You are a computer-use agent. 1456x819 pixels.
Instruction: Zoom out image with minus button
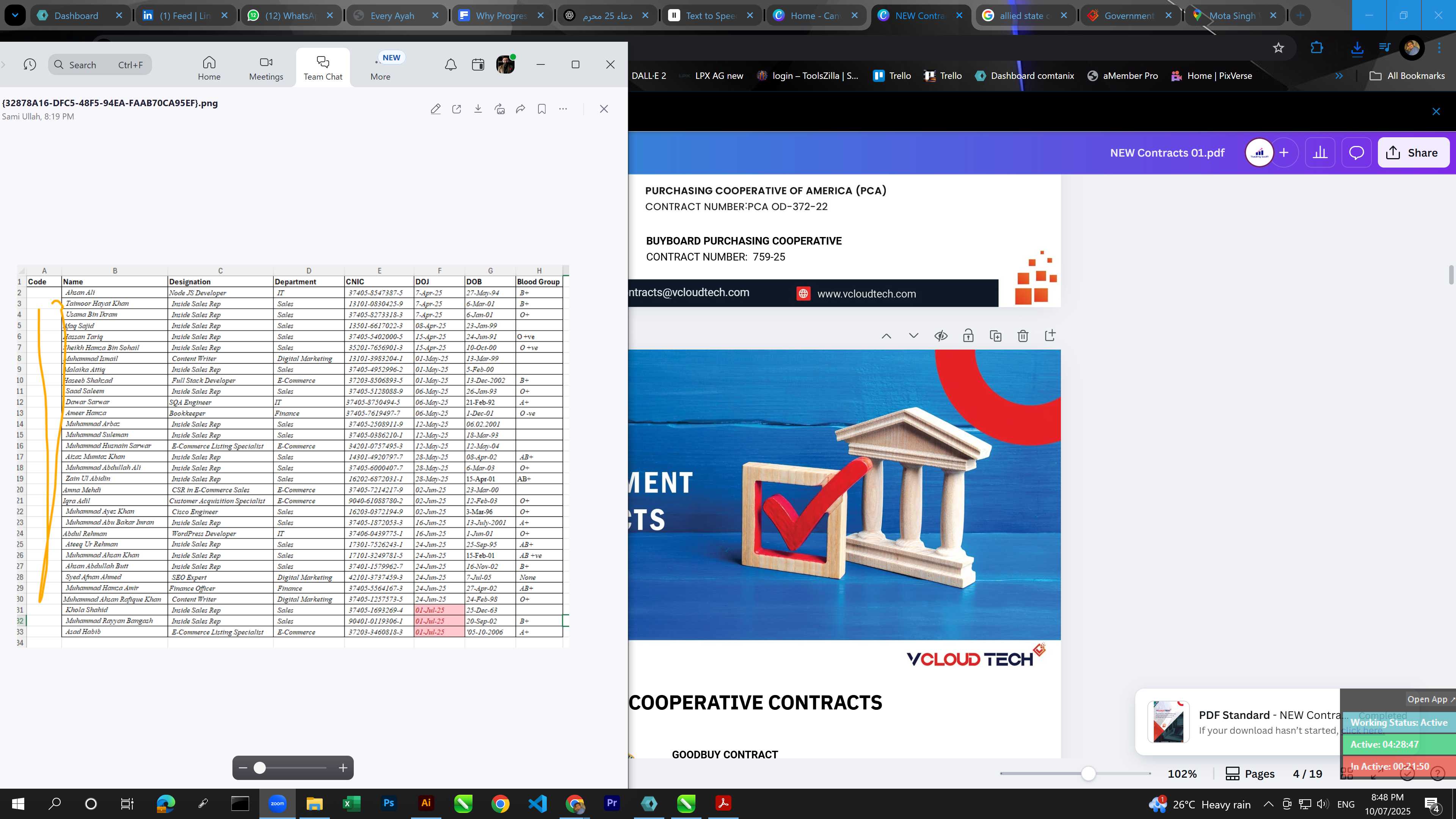(243, 767)
